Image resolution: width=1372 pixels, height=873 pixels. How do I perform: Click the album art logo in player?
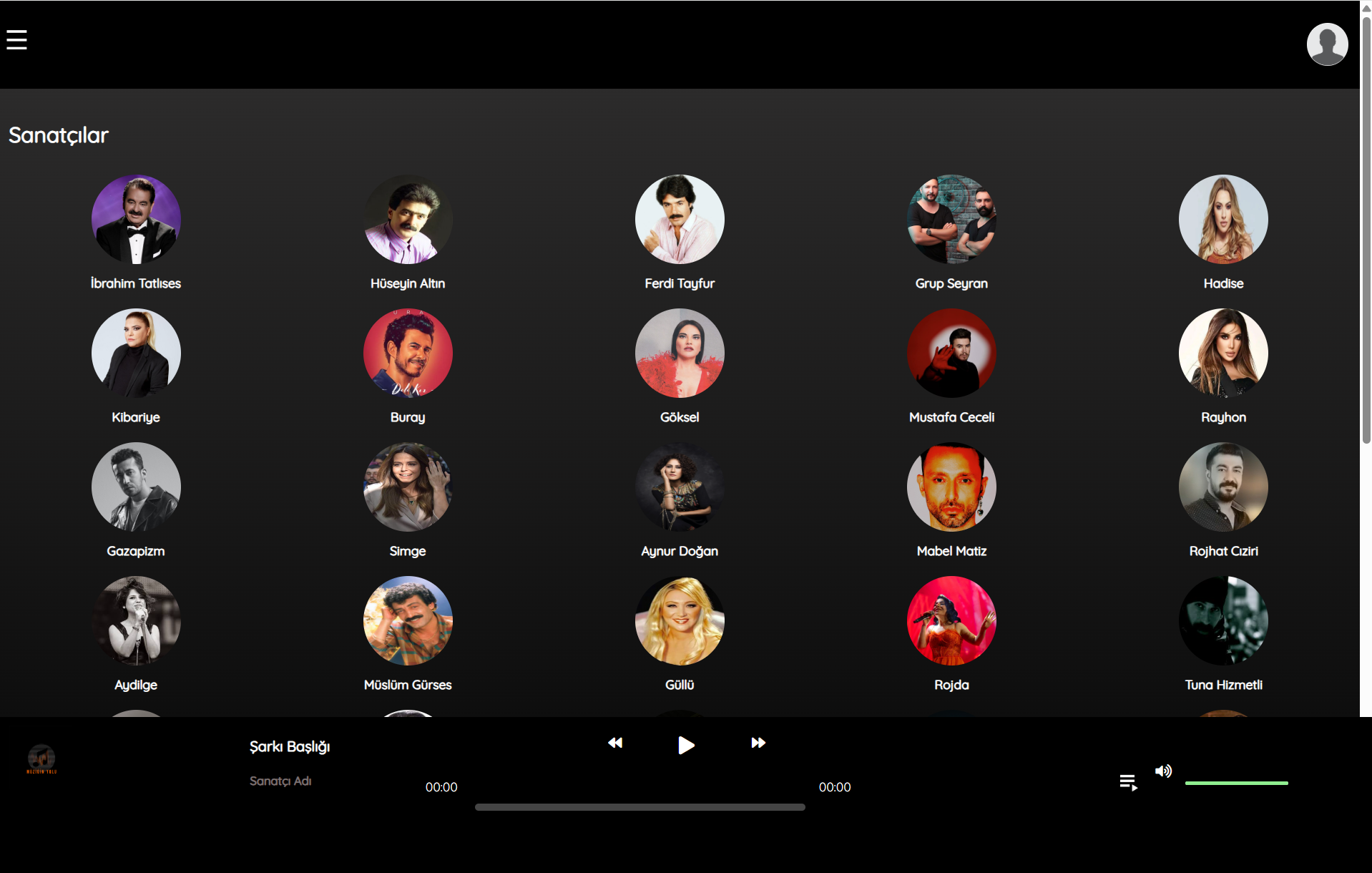point(41,759)
